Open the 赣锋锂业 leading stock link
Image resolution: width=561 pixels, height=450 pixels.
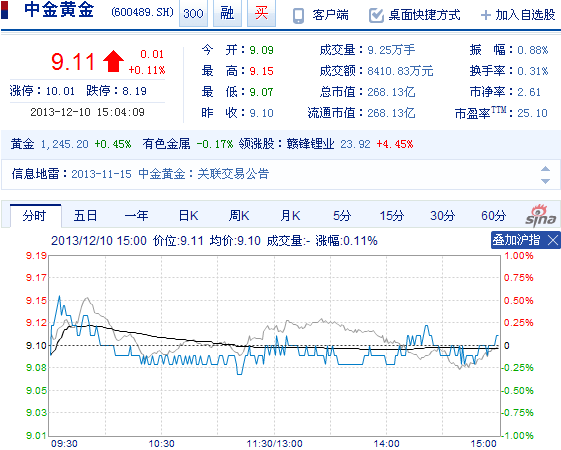point(310,144)
